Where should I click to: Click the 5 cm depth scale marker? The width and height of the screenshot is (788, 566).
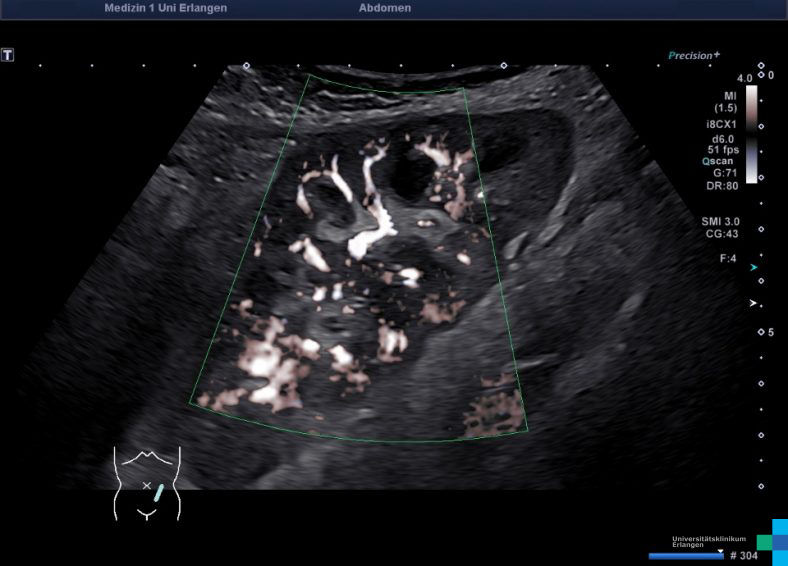click(769, 332)
